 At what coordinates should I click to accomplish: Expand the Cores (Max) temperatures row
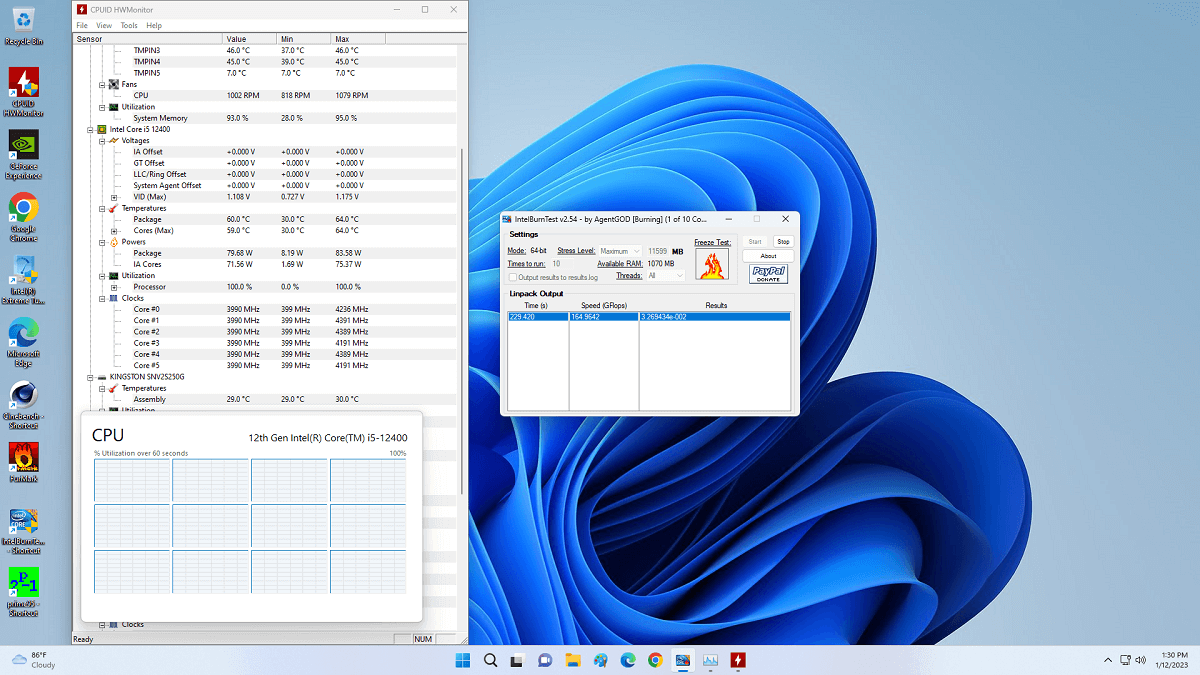tap(114, 231)
